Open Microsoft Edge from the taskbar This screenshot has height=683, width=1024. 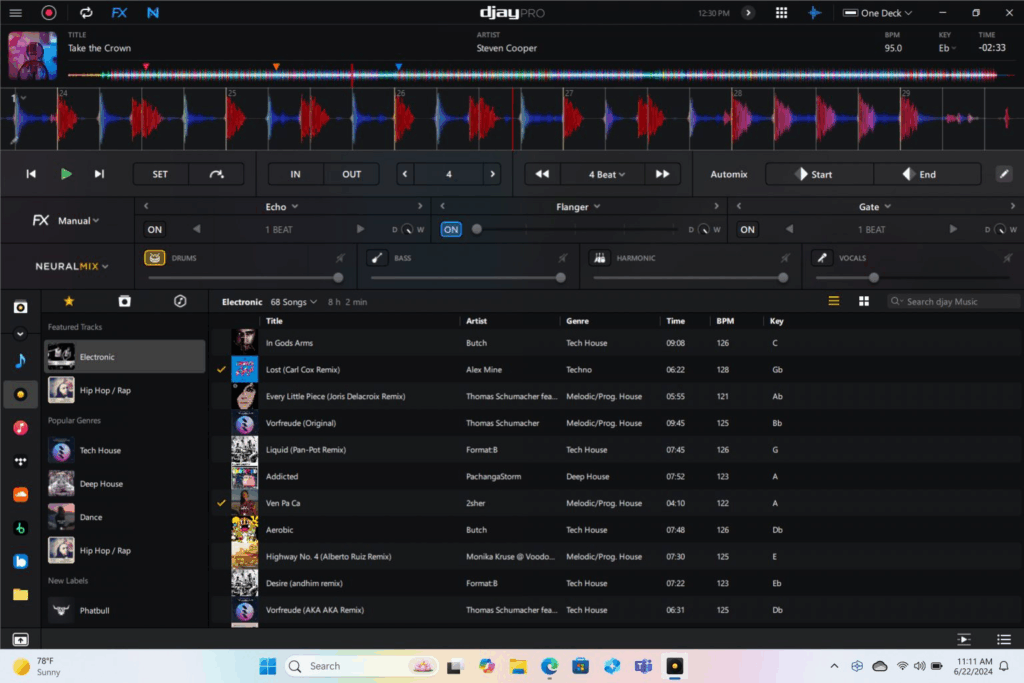549,666
